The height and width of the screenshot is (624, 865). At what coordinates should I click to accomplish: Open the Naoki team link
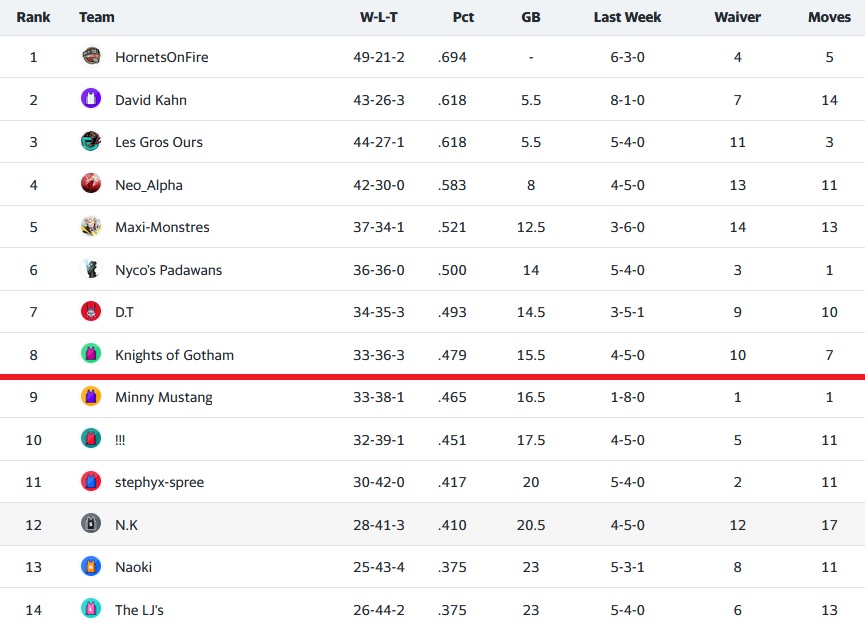point(134,567)
